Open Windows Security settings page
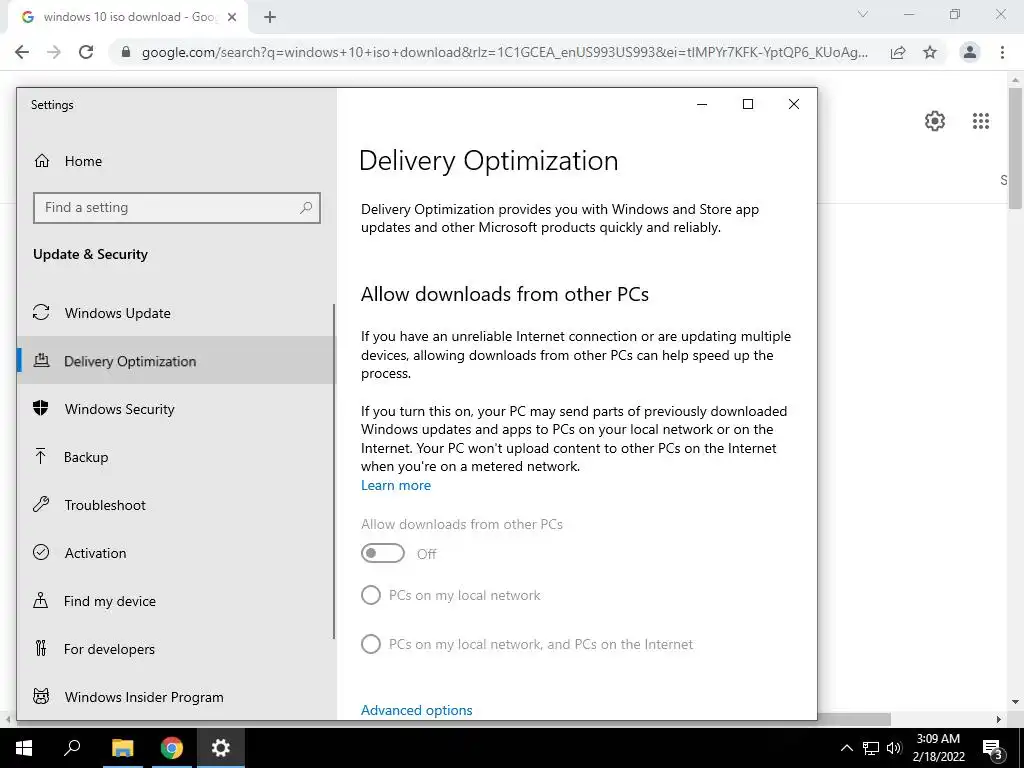This screenshot has height=768, width=1024. coord(175,409)
